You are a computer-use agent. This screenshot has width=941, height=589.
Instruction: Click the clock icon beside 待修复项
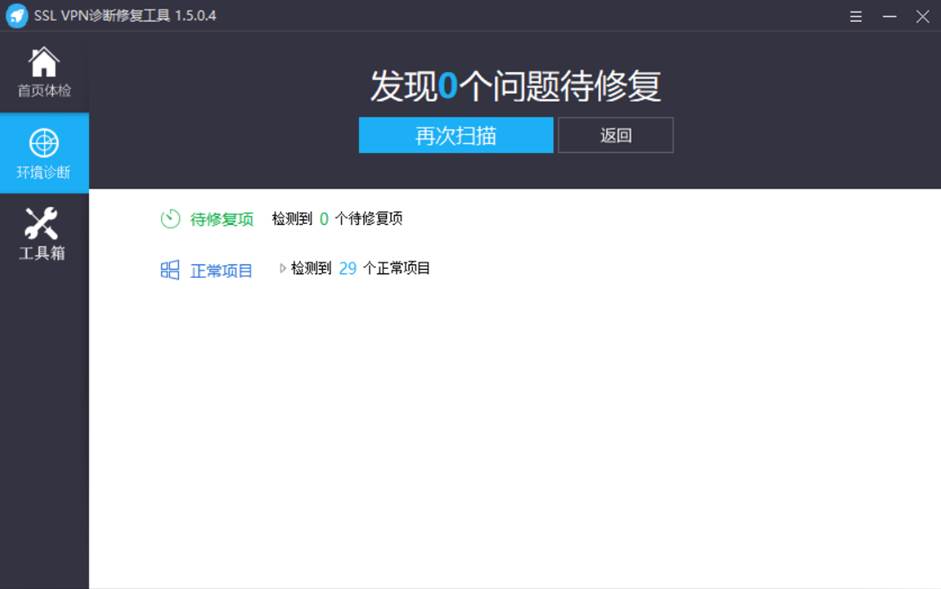[170, 219]
